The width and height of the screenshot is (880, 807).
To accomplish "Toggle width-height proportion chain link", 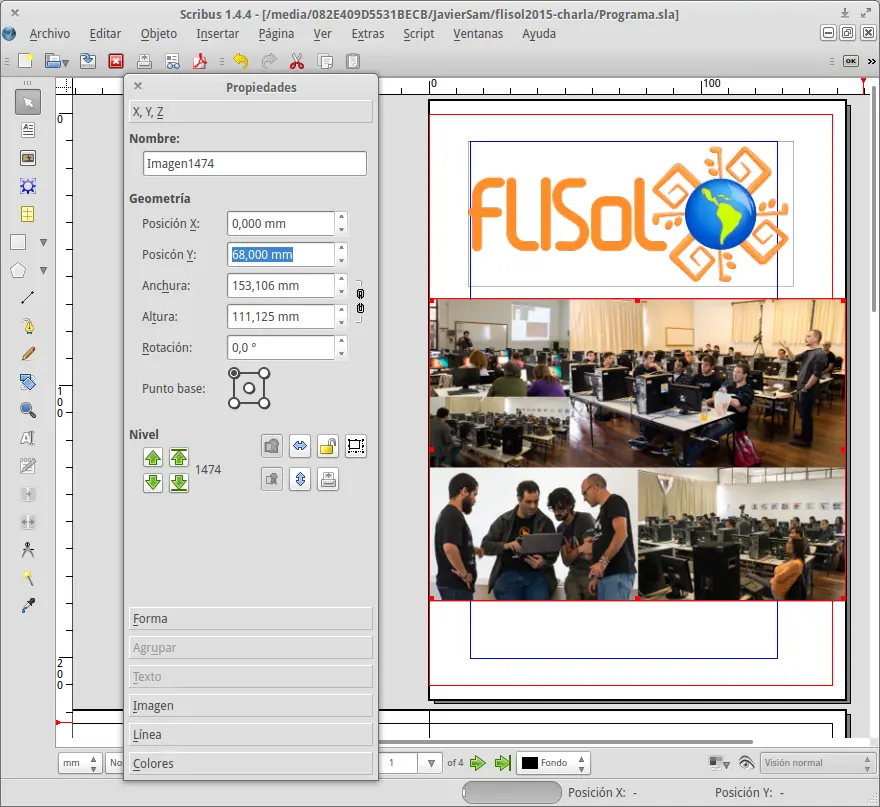I will [360, 301].
